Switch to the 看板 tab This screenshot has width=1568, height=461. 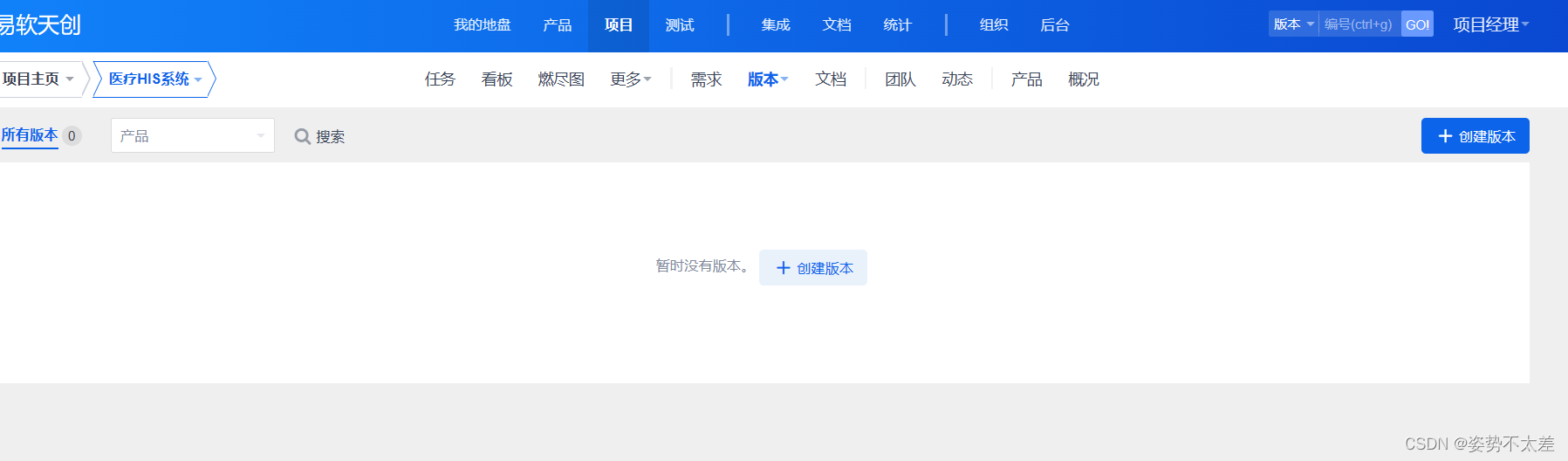pyautogui.click(x=496, y=79)
